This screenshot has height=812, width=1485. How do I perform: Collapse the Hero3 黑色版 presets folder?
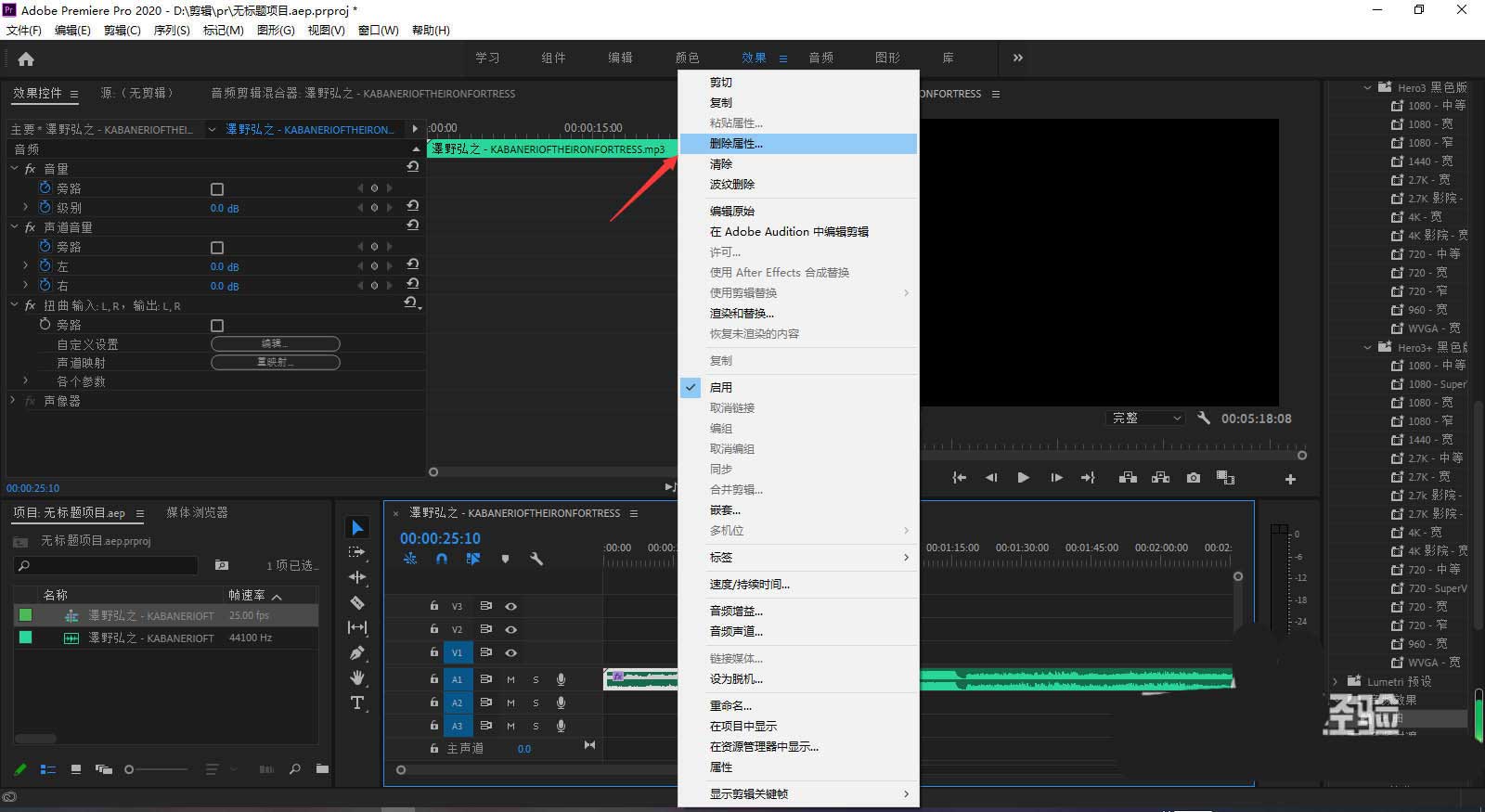[1367, 87]
